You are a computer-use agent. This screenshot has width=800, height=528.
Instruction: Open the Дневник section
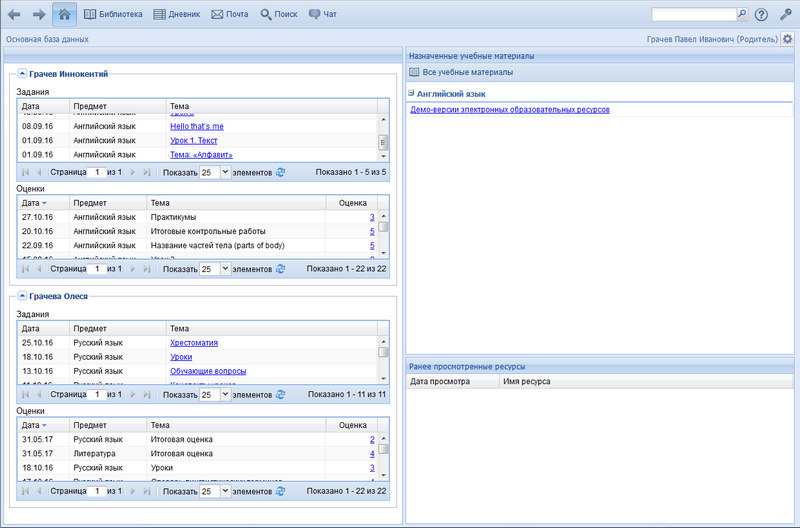pyautogui.click(x=177, y=15)
